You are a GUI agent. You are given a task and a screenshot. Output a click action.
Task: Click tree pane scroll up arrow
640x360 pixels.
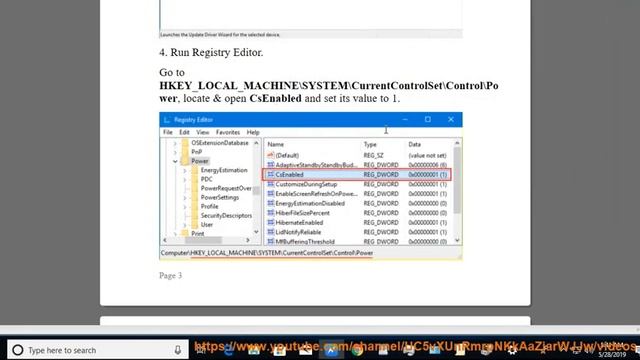pyautogui.click(x=256, y=143)
